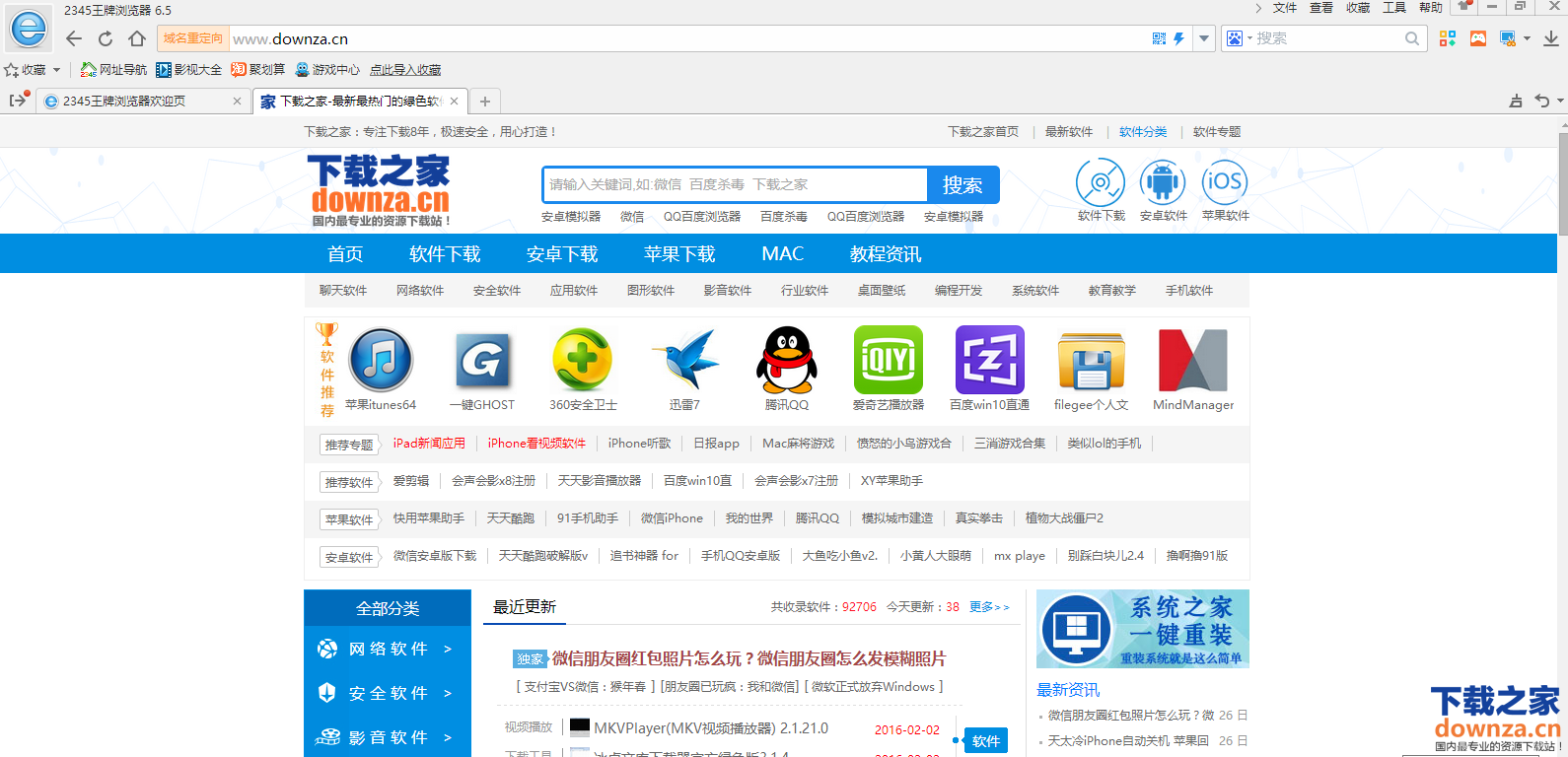1568x757 pixels.
Task: Open the 迅雷7 hummingbird icon
Action: [684, 360]
